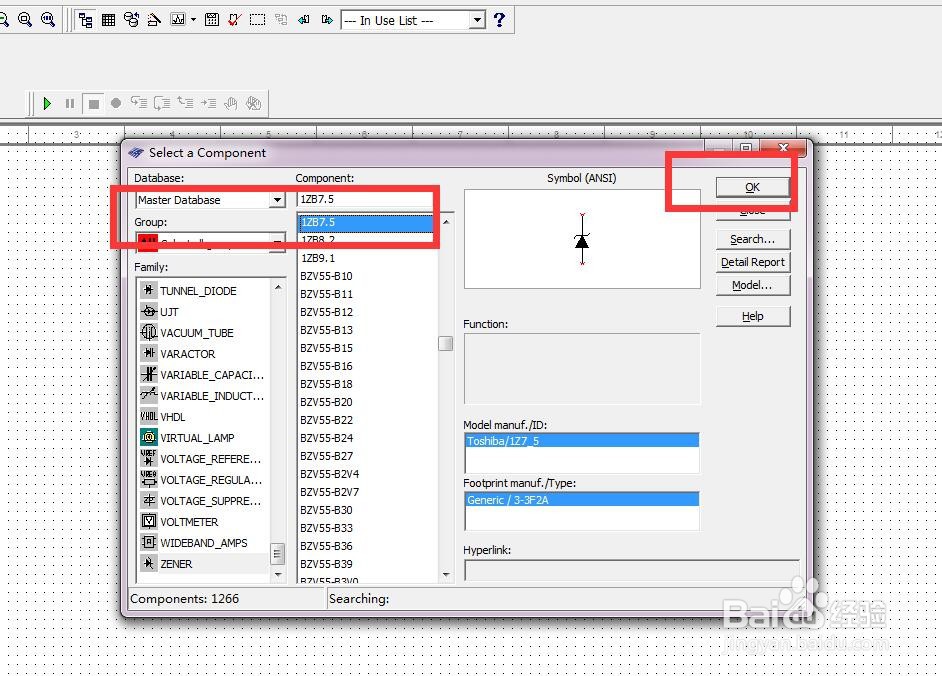942x676 pixels.
Task: Expand the Grapher analyses dropdown arrow
Action: coord(193,20)
